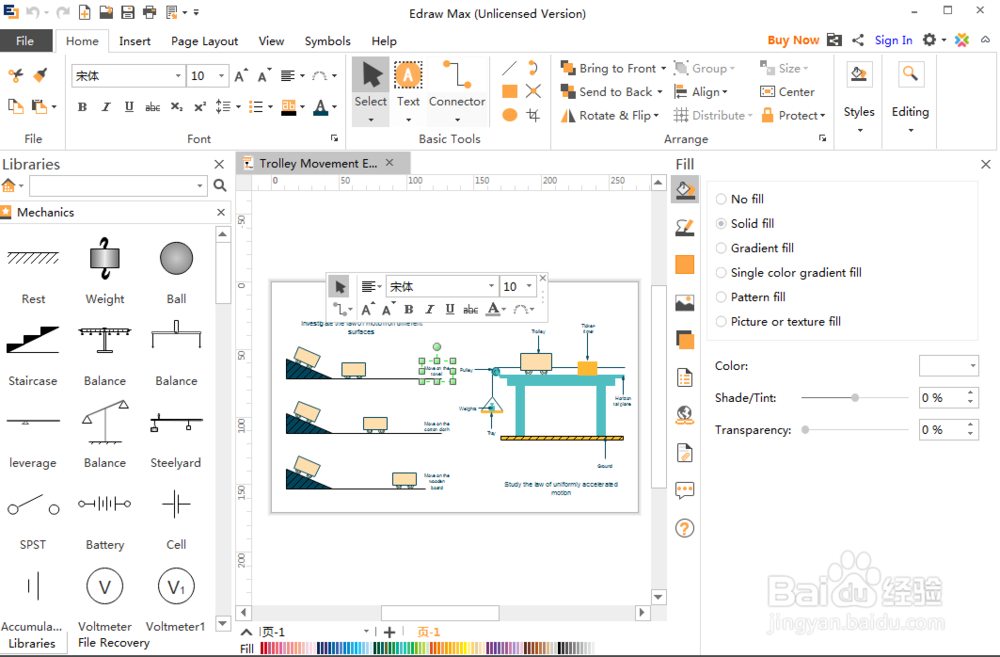1000x657 pixels.
Task: Adjust the Shade/Tint slider
Action: coord(855,397)
